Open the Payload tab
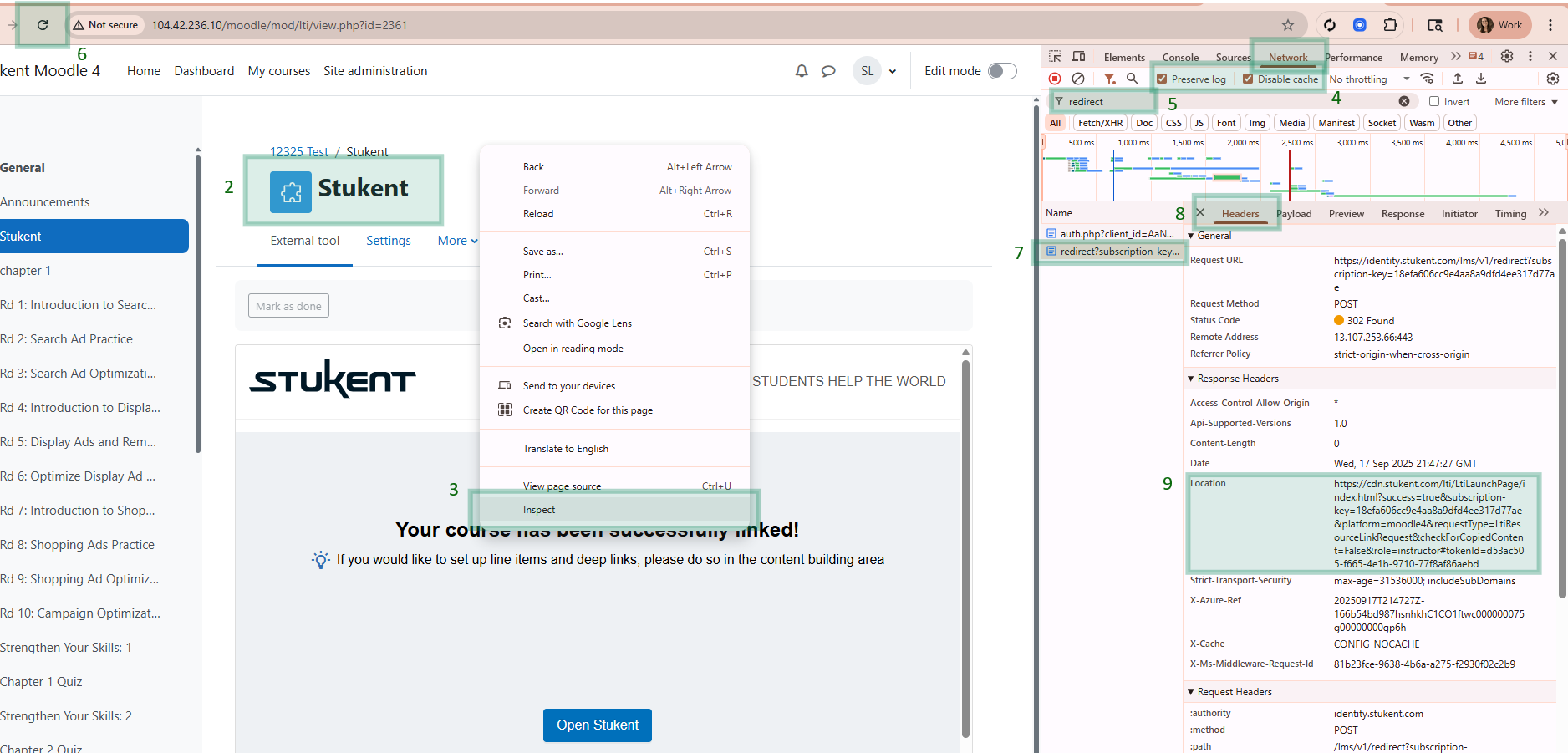Viewport: 1568px width, 753px height. [x=1294, y=214]
